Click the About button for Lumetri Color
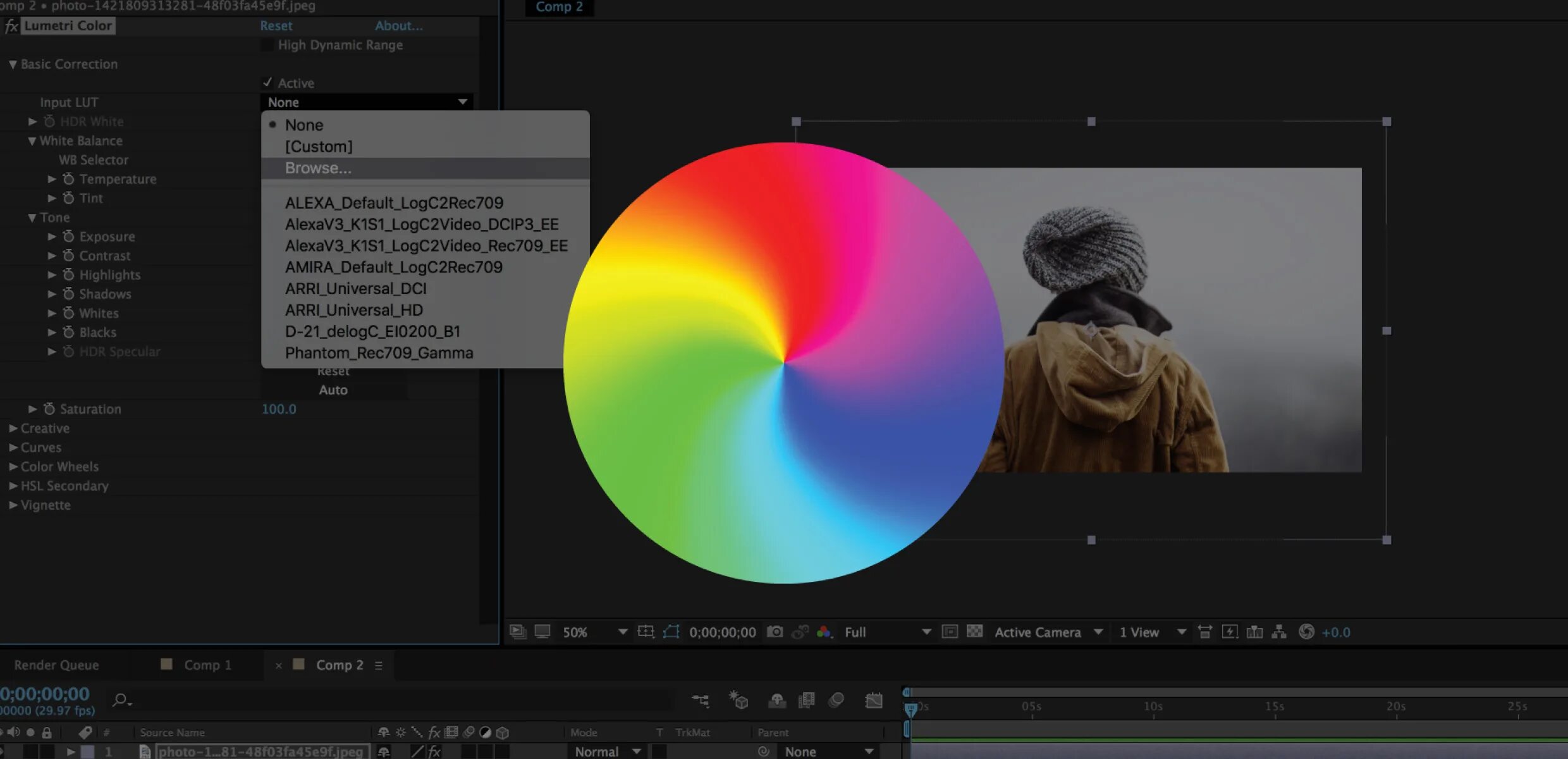This screenshot has height=759, width=1568. (397, 25)
